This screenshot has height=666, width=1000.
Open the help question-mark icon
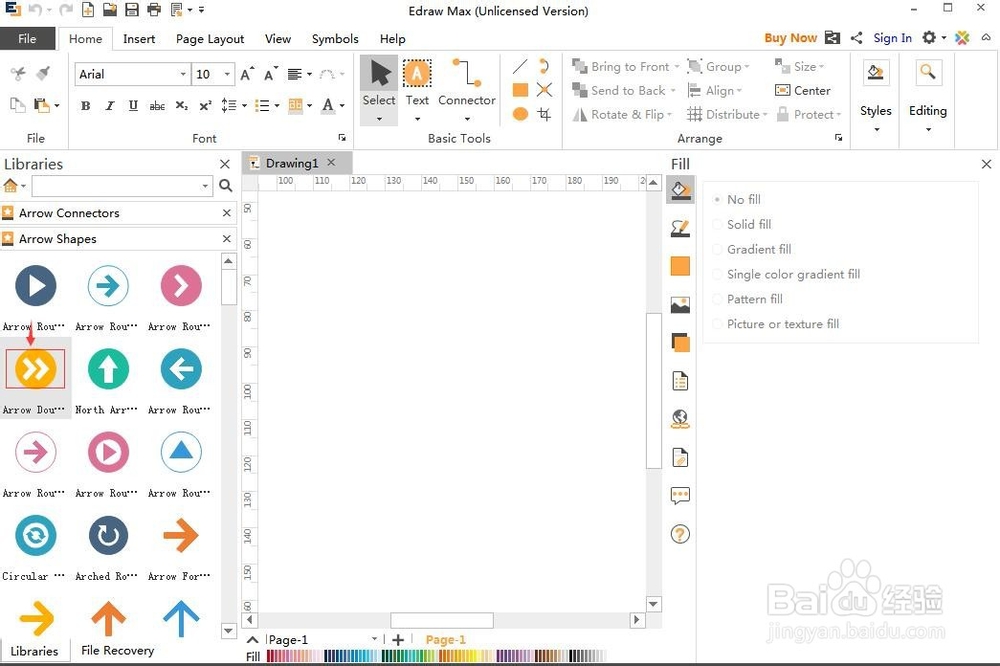[680, 535]
